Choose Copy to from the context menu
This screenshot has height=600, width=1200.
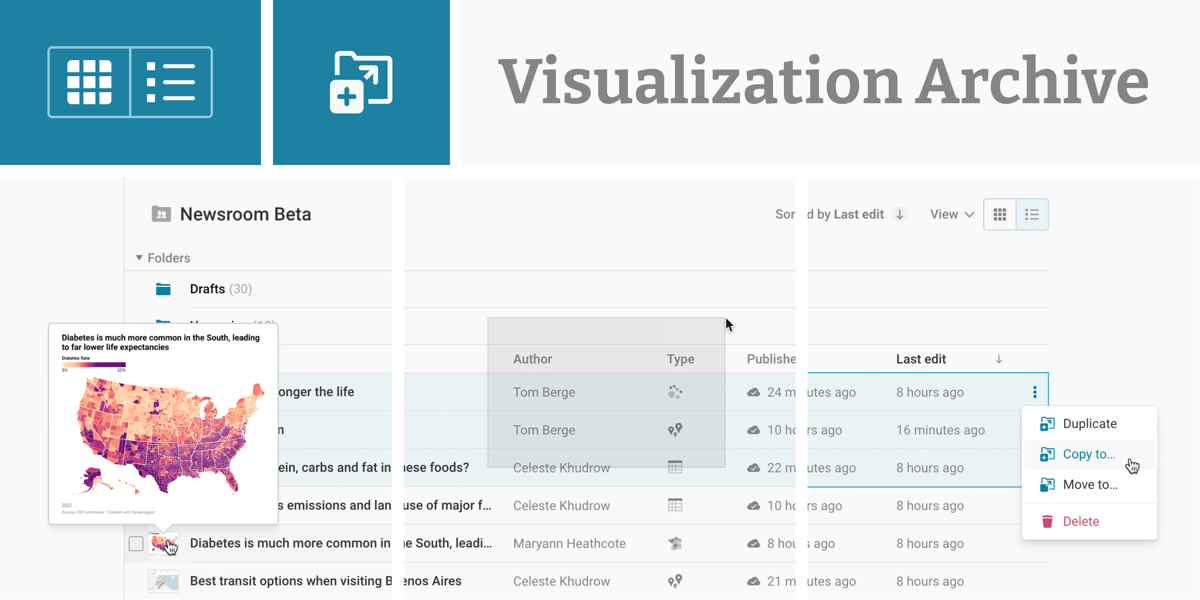click(x=1089, y=454)
